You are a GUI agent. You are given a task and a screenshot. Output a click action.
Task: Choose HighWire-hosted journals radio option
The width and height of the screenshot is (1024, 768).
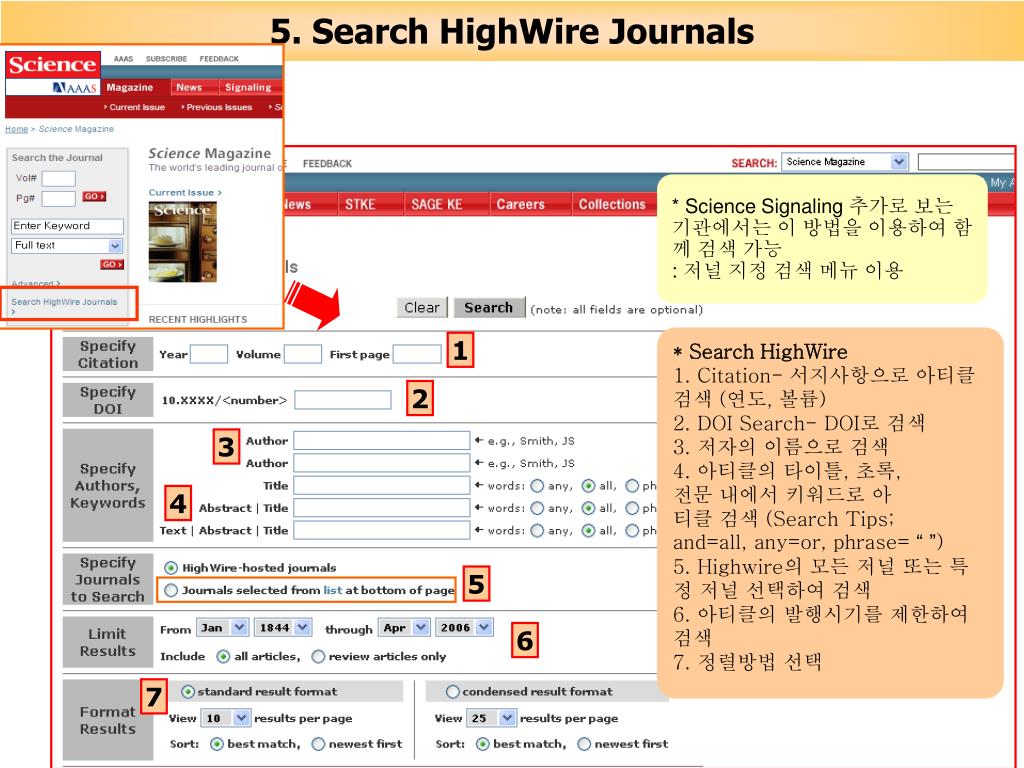pos(171,568)
